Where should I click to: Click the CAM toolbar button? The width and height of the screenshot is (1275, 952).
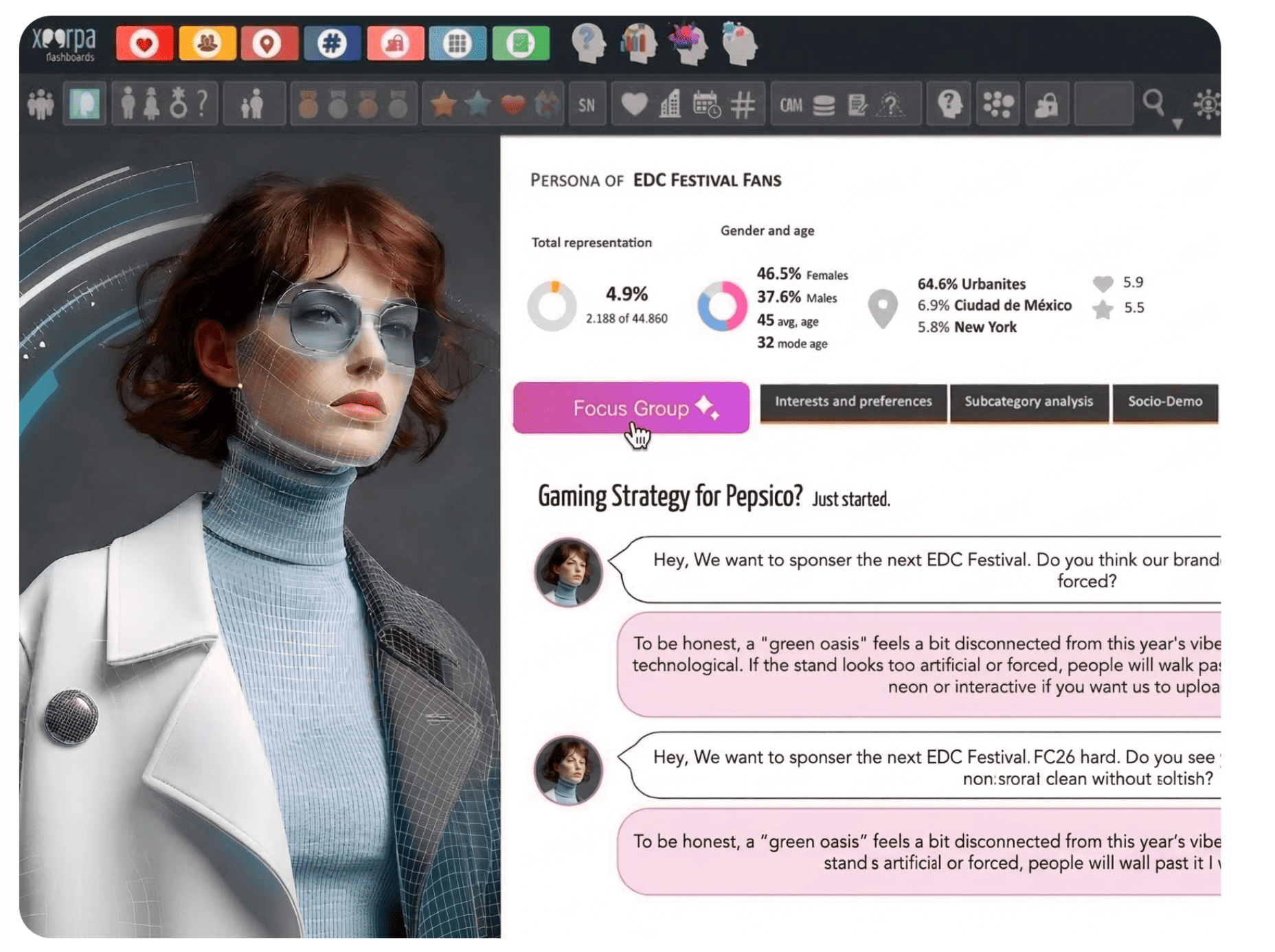(x=791, y=105)
